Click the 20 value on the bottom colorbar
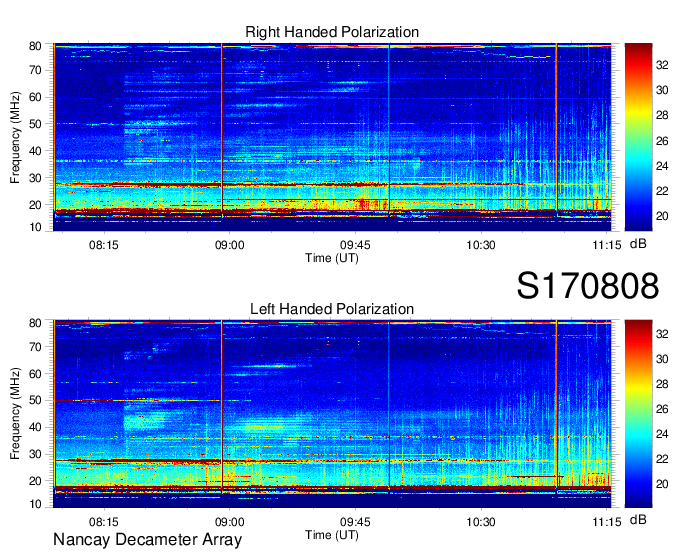This screenshot has width=680, height=552. pyautogui.click(x=662, y=484)
